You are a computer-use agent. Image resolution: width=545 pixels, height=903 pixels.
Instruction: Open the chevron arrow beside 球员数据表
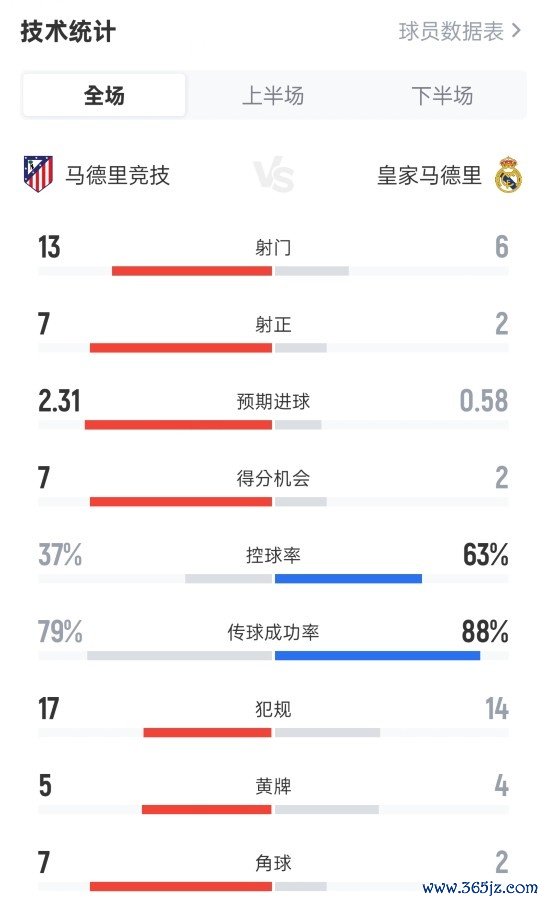point(516,31)
